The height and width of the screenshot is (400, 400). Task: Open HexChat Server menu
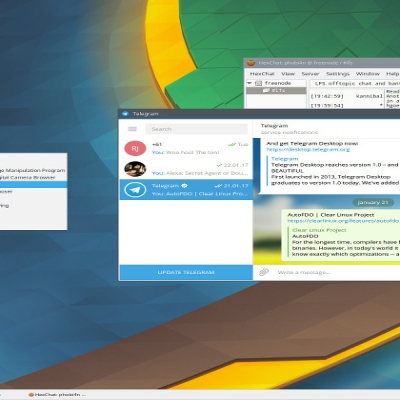point(310,74)
